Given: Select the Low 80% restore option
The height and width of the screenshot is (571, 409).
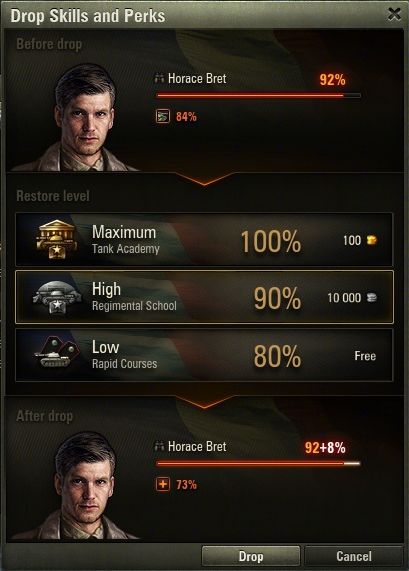Looking at the screenshot, I should click(204, 355).
